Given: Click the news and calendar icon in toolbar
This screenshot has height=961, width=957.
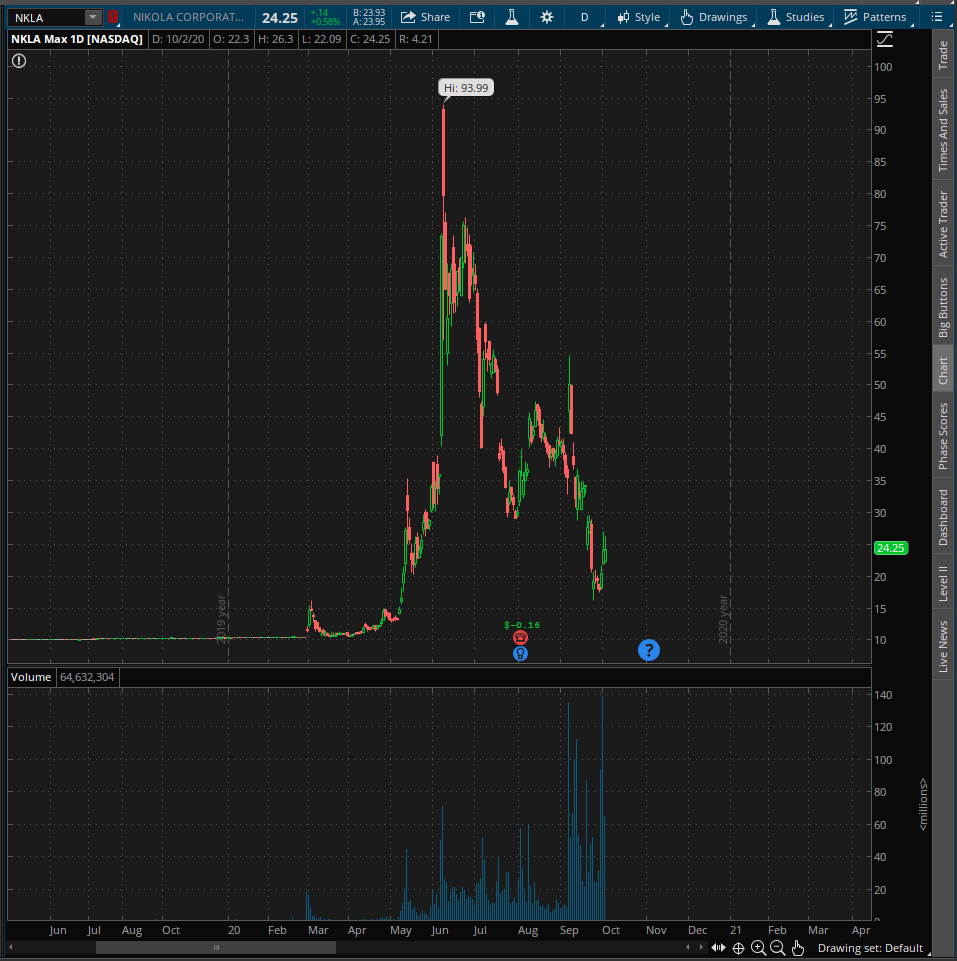Looking at the screenshot, I should tap(477, 17).
